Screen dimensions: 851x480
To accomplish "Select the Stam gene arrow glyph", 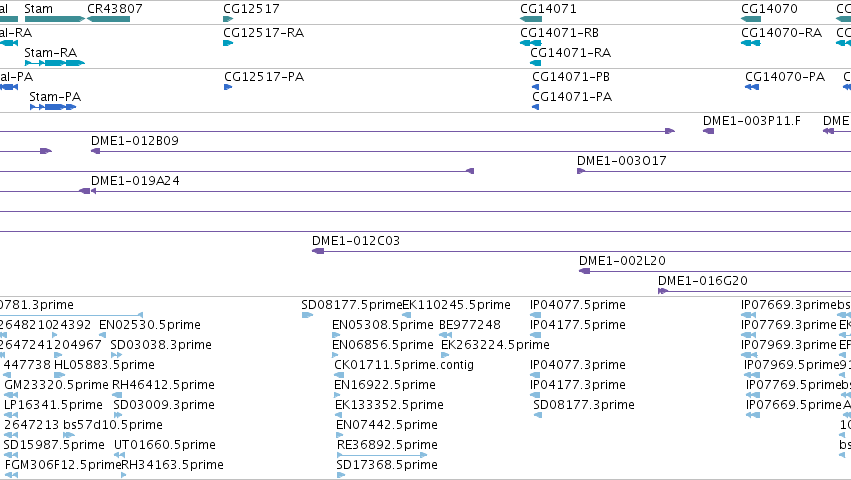I will click(x=55, y=19).
